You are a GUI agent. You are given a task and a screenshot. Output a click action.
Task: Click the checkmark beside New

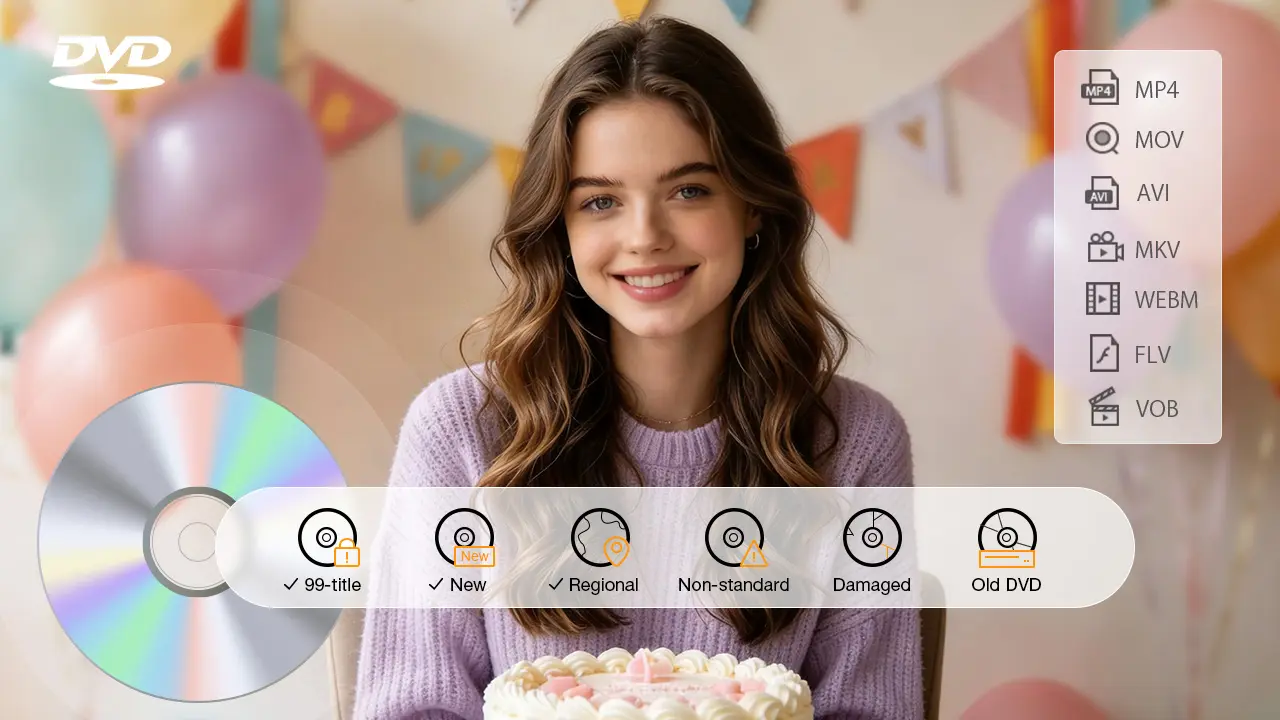[435, 585]
